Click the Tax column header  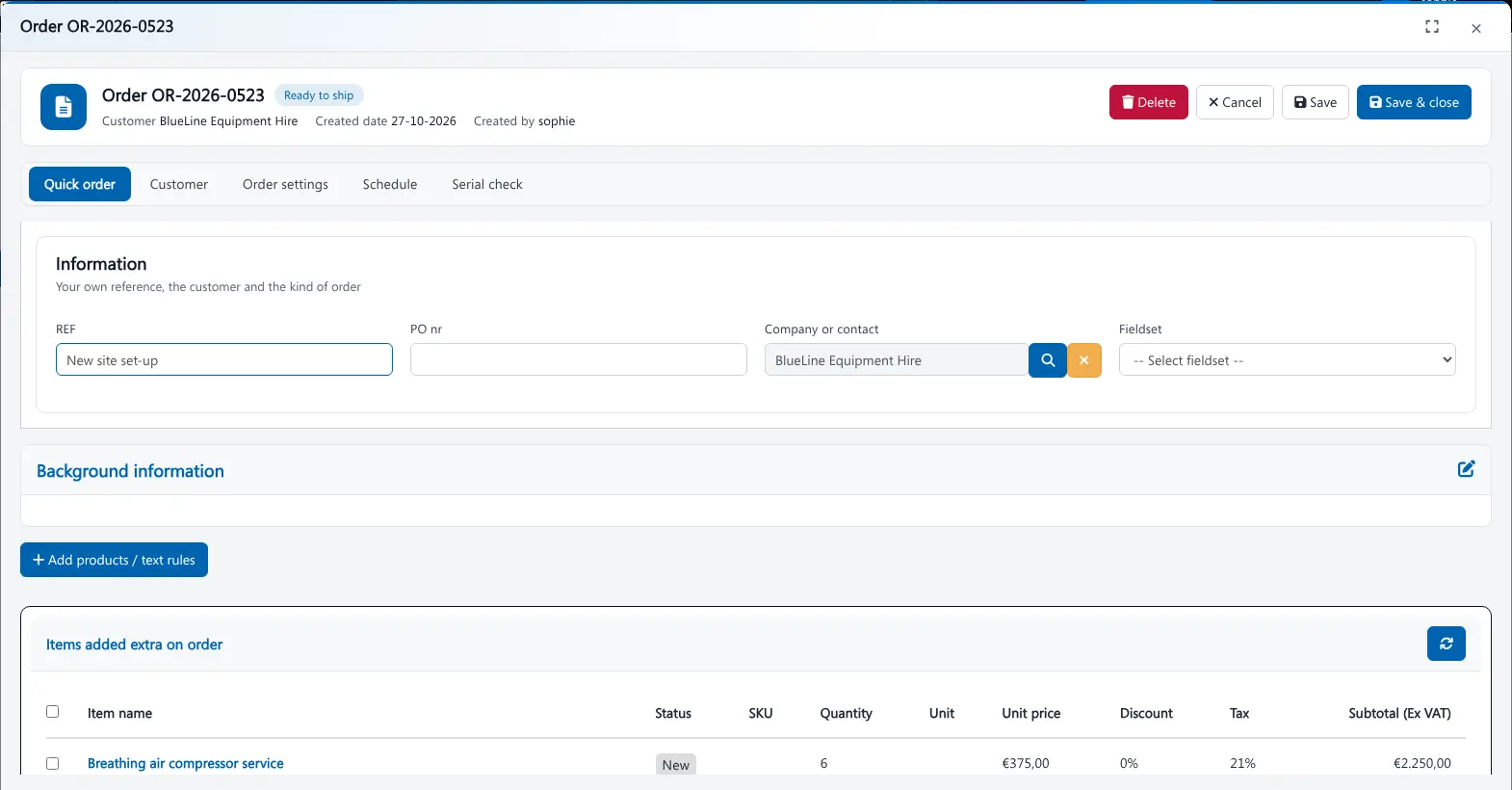tap(1239, 713)
